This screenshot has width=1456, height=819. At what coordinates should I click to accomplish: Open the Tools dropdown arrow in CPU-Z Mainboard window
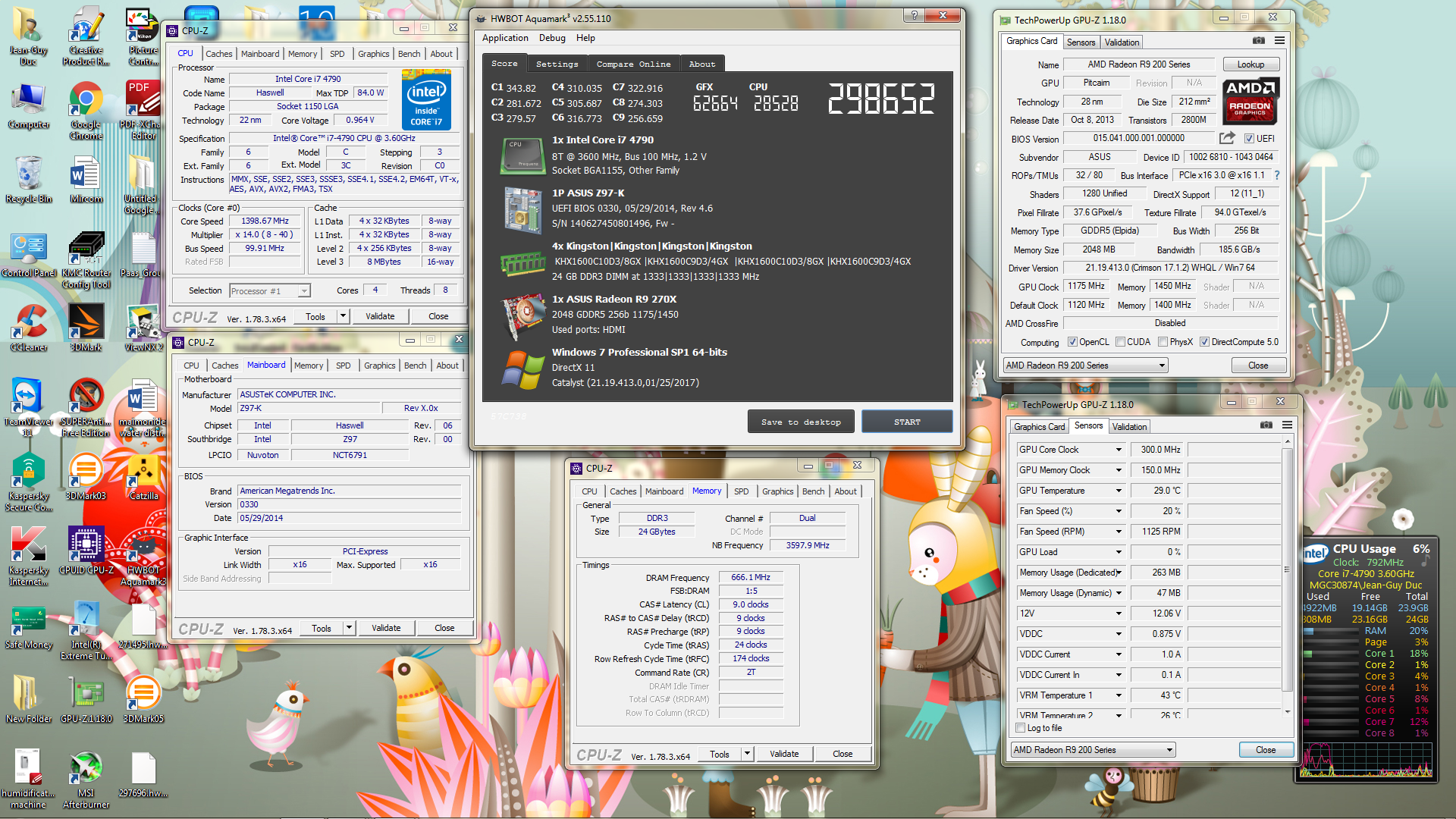(x=349, y=628)
